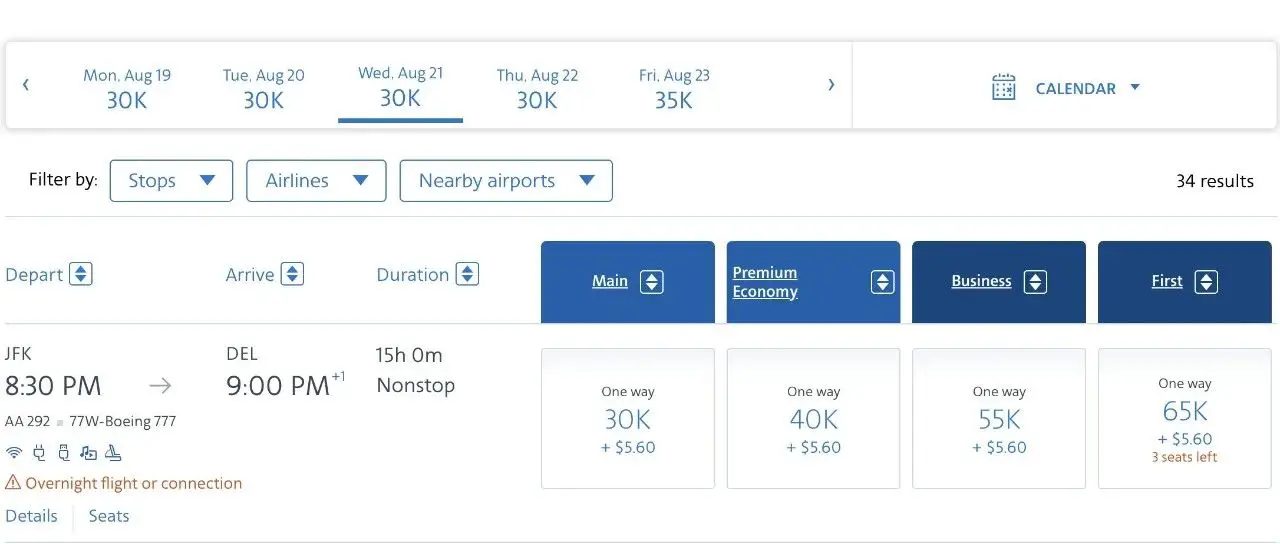Screen dimensions: 1280x544
Task: Click the in-flight entertainment icon
Action: (89, 453)
